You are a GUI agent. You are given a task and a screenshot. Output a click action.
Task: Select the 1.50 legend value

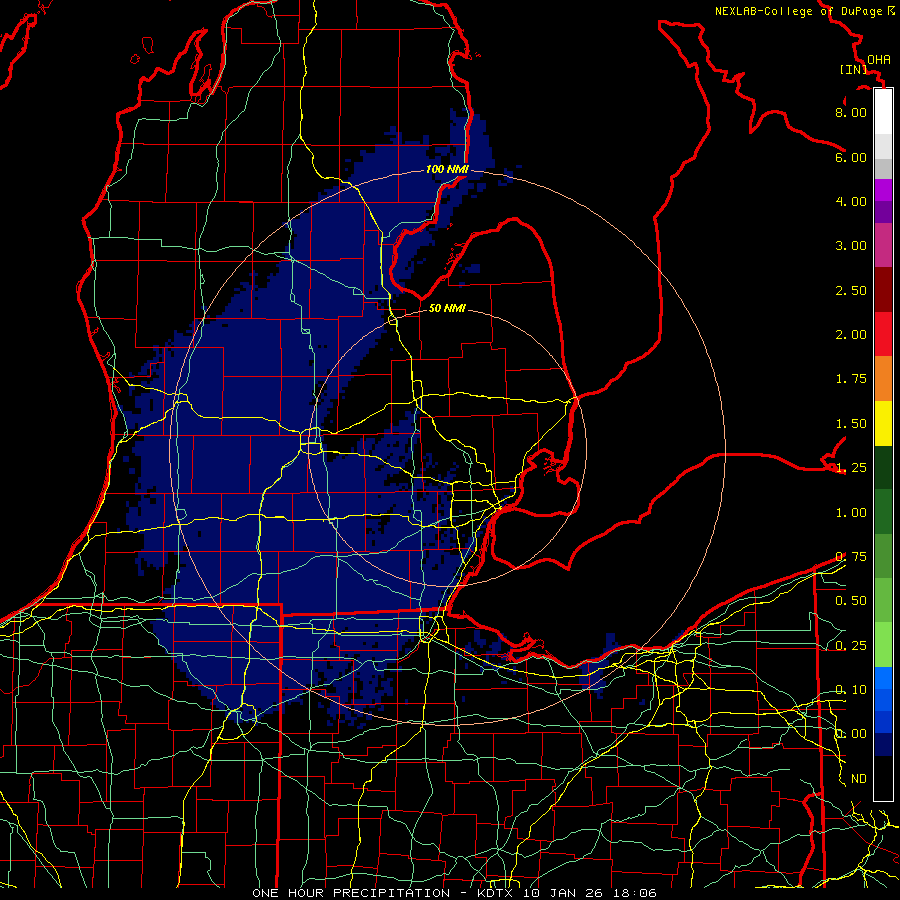(x=851, y=424)
